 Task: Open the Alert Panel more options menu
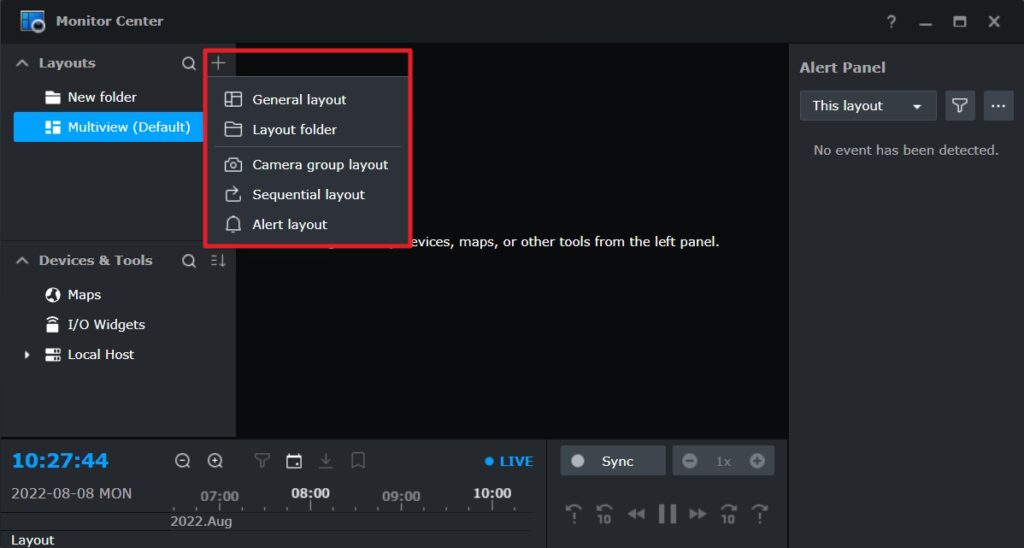(997, 106)
